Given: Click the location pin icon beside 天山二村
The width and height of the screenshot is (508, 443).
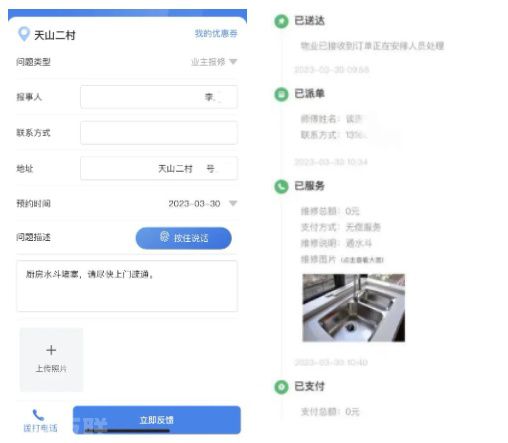Looking at the screenshot, I should click(24, 34).
